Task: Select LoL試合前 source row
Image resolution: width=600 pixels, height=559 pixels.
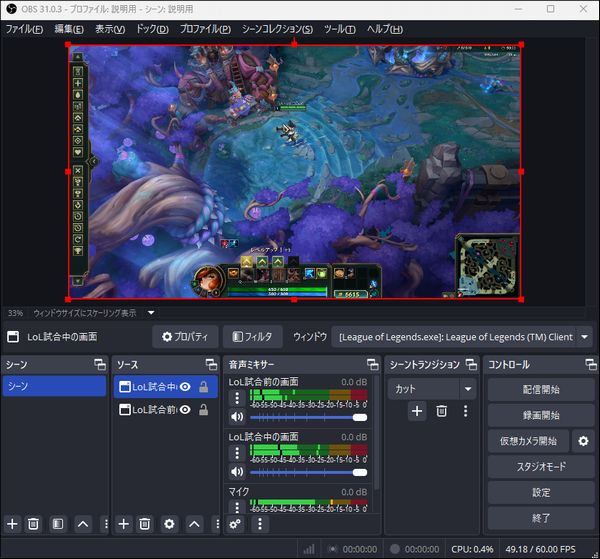Action: [x=166, y=410]
